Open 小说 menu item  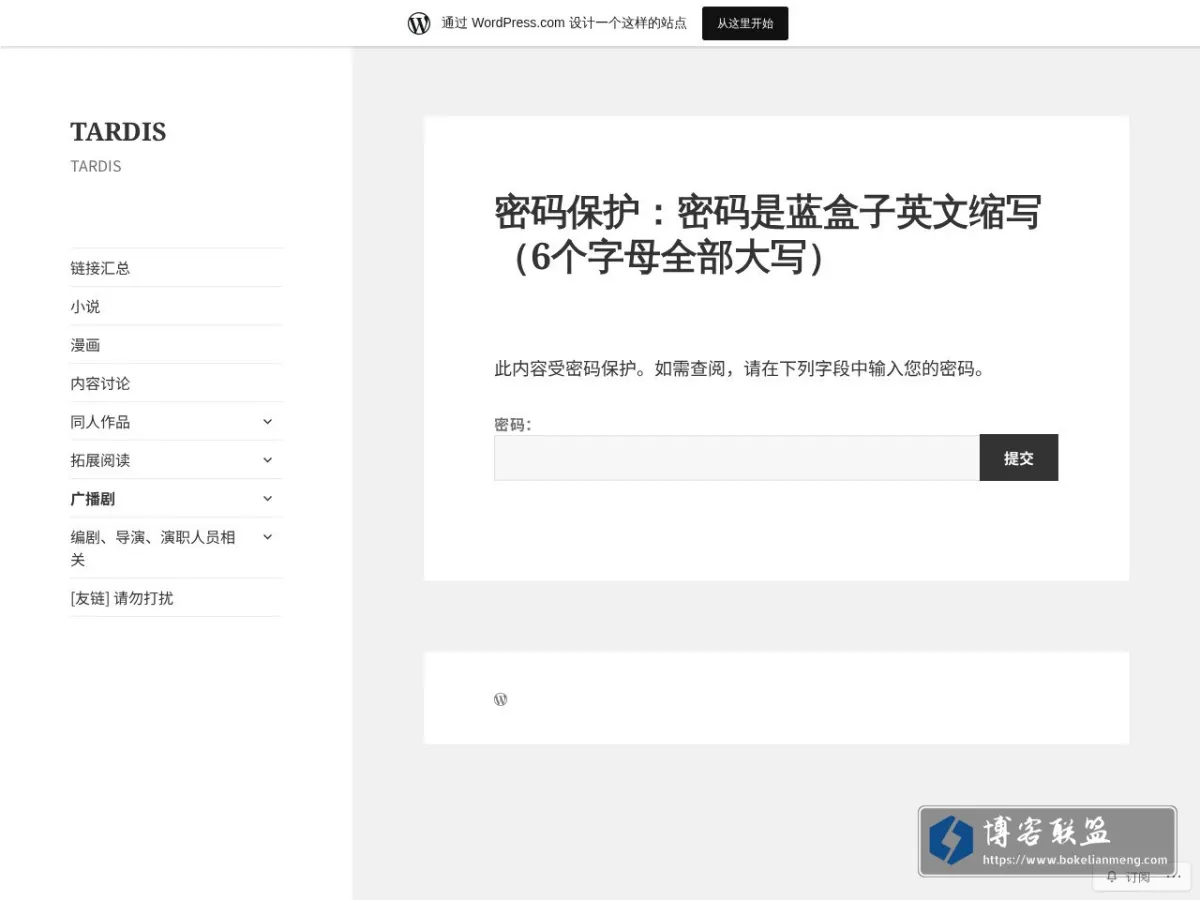(85, 306)
